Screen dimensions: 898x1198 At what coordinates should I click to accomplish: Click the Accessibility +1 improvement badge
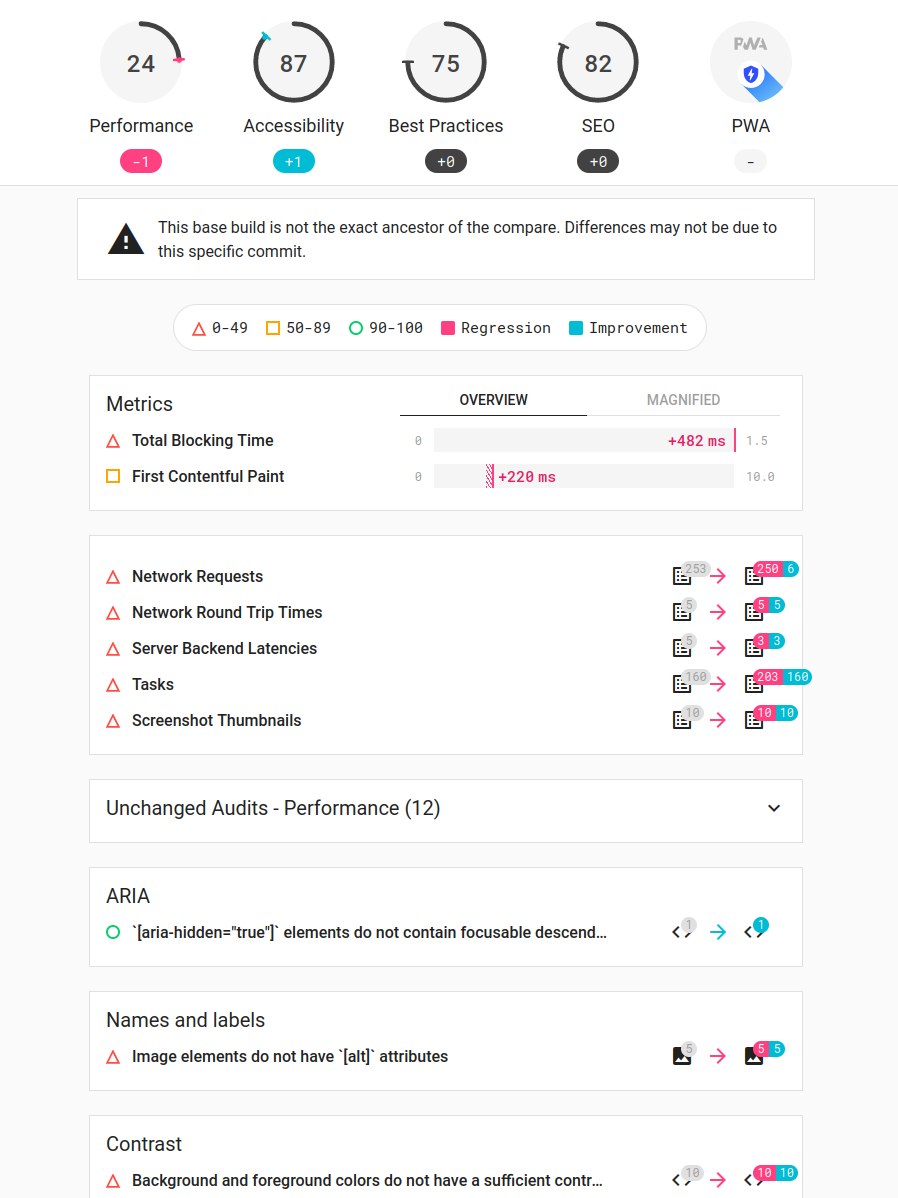pos(293,161)
